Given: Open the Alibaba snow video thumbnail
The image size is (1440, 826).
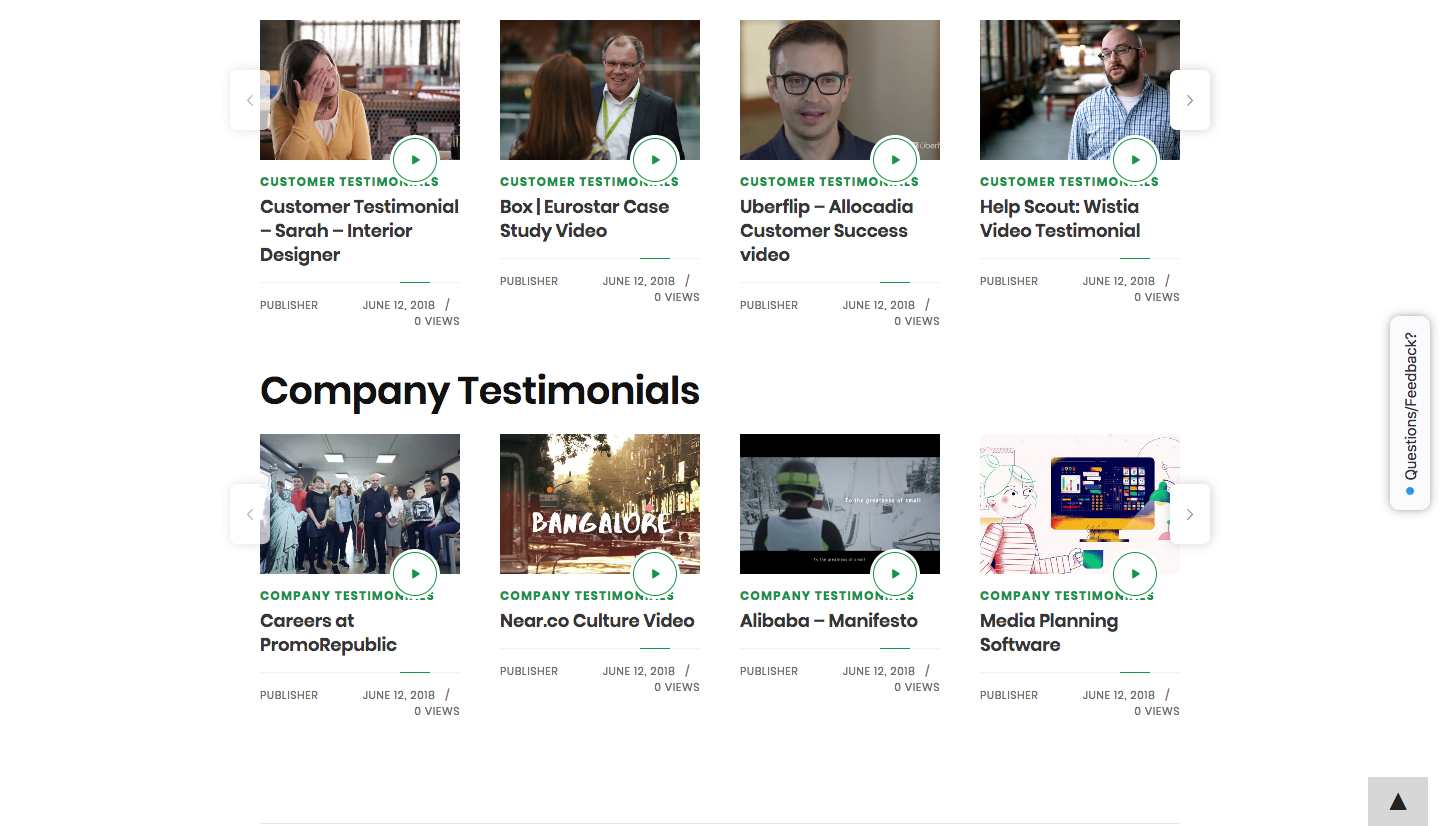Looking at the screenshot, I should (840, 504).
